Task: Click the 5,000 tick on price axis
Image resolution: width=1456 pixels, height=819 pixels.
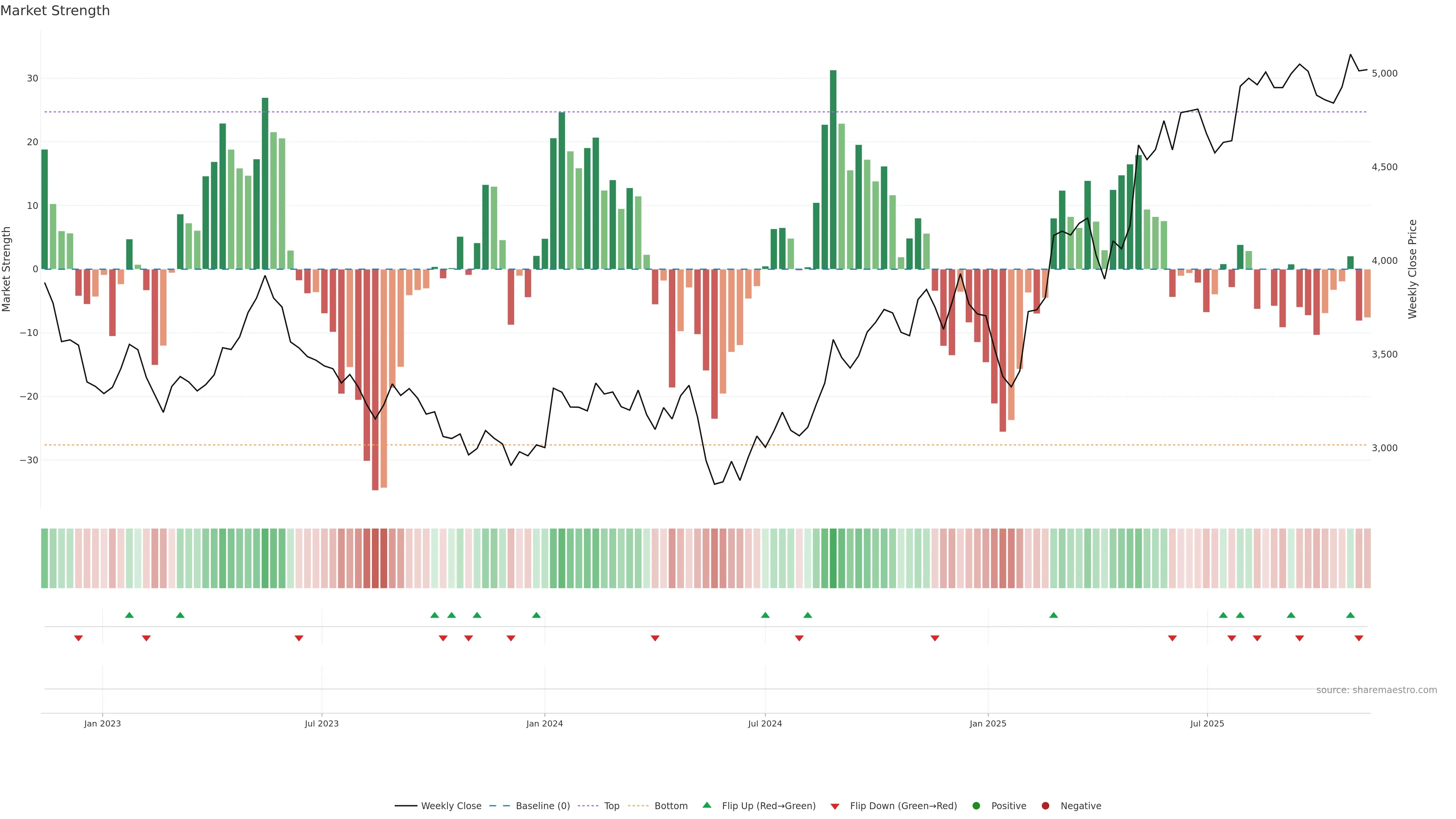Action: pos(1384,74)
